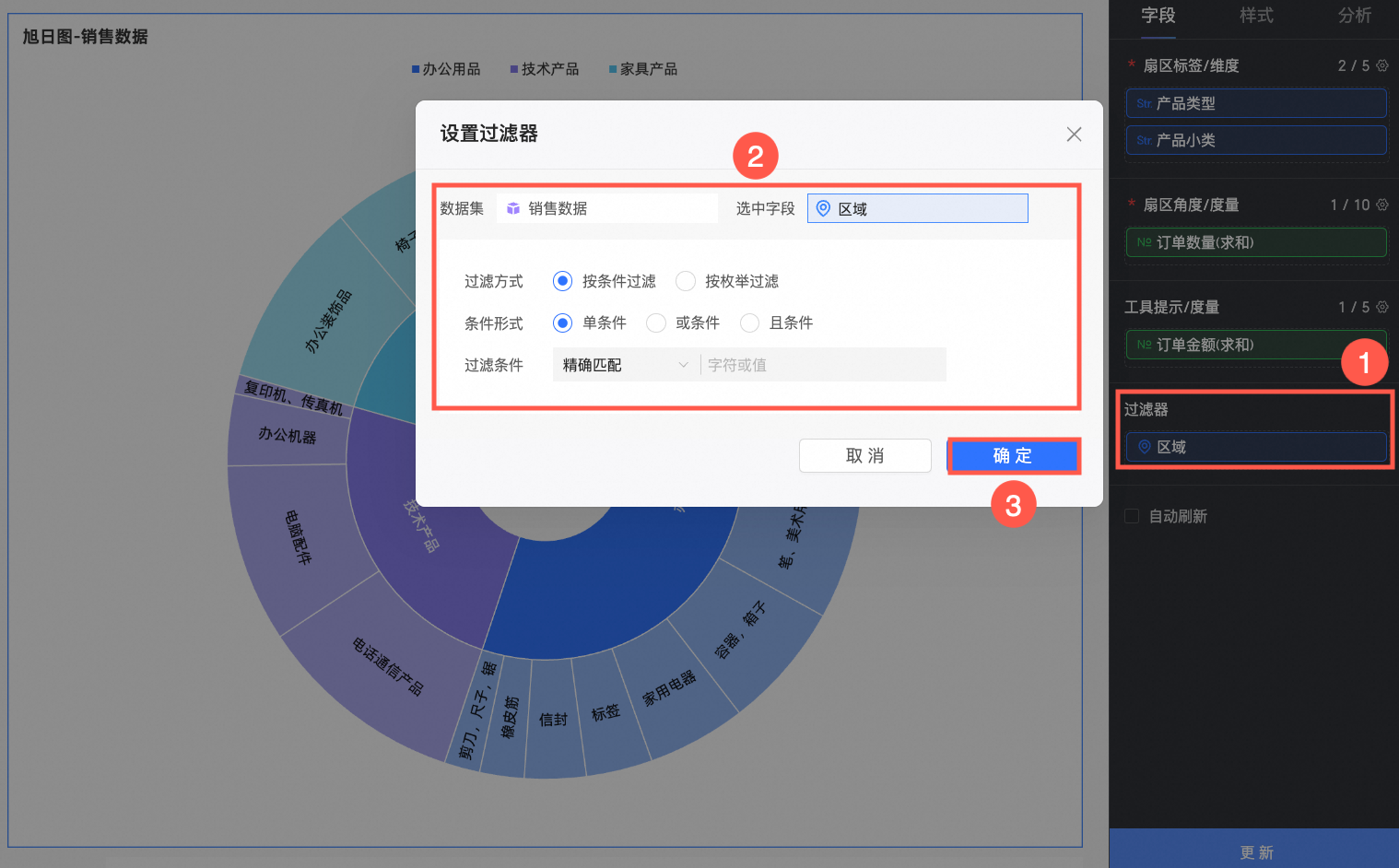Click the 1 / 10 field count
Viewport: 1399px width, 868px height.
click(x=1350, y=205)
